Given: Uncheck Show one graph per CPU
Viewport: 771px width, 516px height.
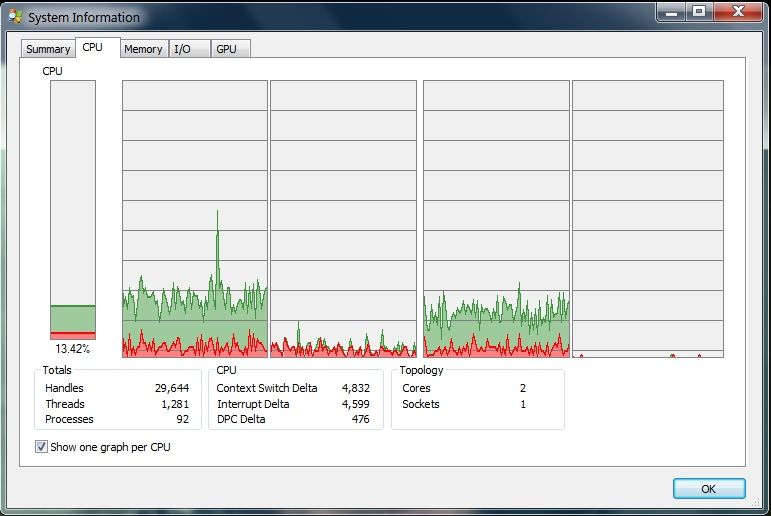Looking at the screenshot, I should (41, 447).
